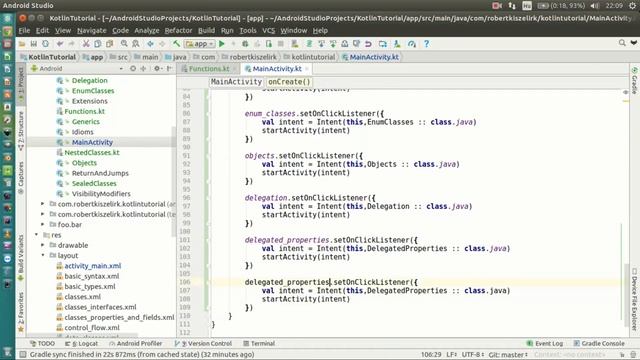
Task: Click the scroll from source target icon
Action: tap(133, 69)
